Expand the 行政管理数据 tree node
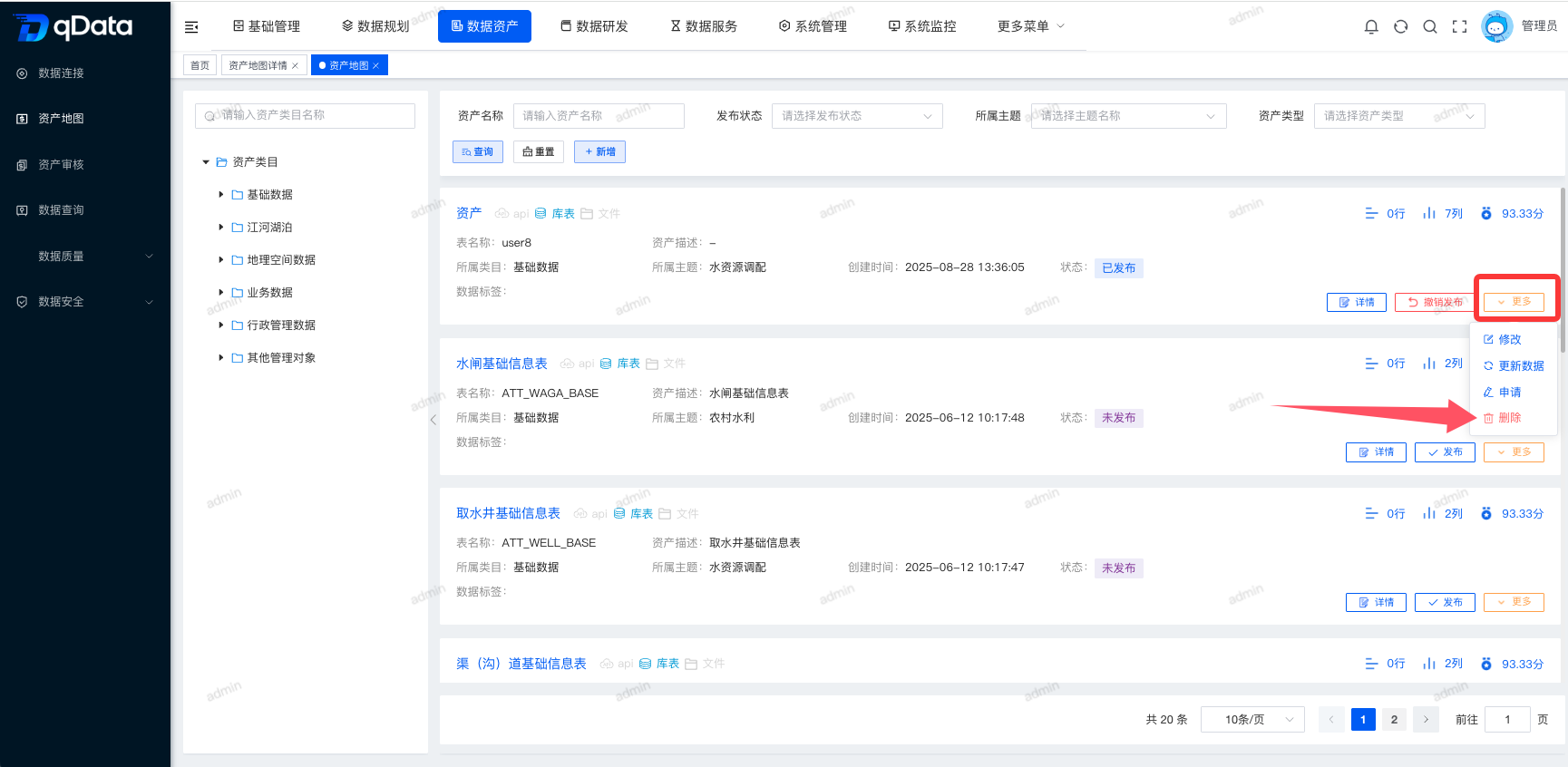The image size is (1568, 767). [x=220, y=325]
